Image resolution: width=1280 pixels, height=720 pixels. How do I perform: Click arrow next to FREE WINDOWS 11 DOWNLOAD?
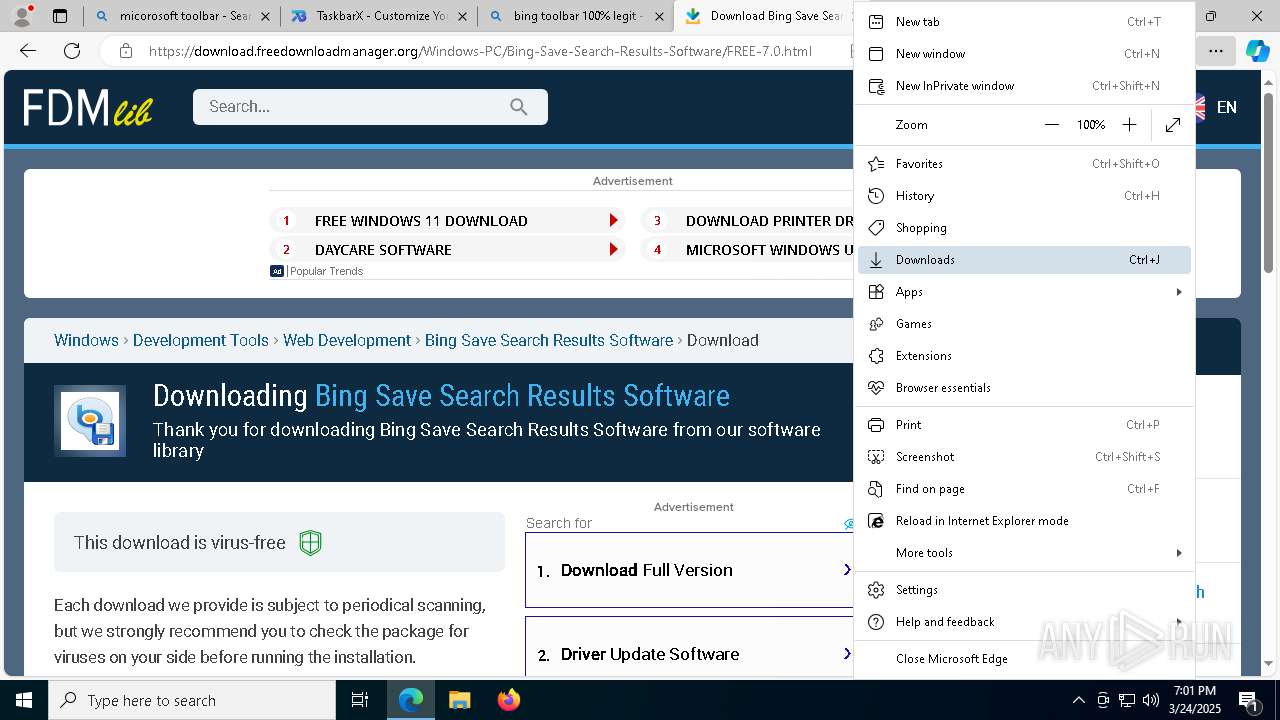coord(614,221)
